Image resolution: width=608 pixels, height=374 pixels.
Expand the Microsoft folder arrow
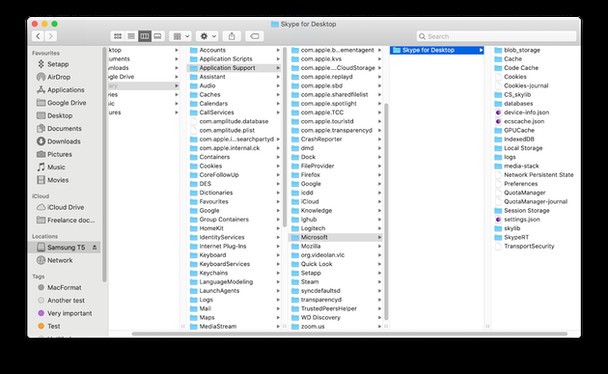379,237
